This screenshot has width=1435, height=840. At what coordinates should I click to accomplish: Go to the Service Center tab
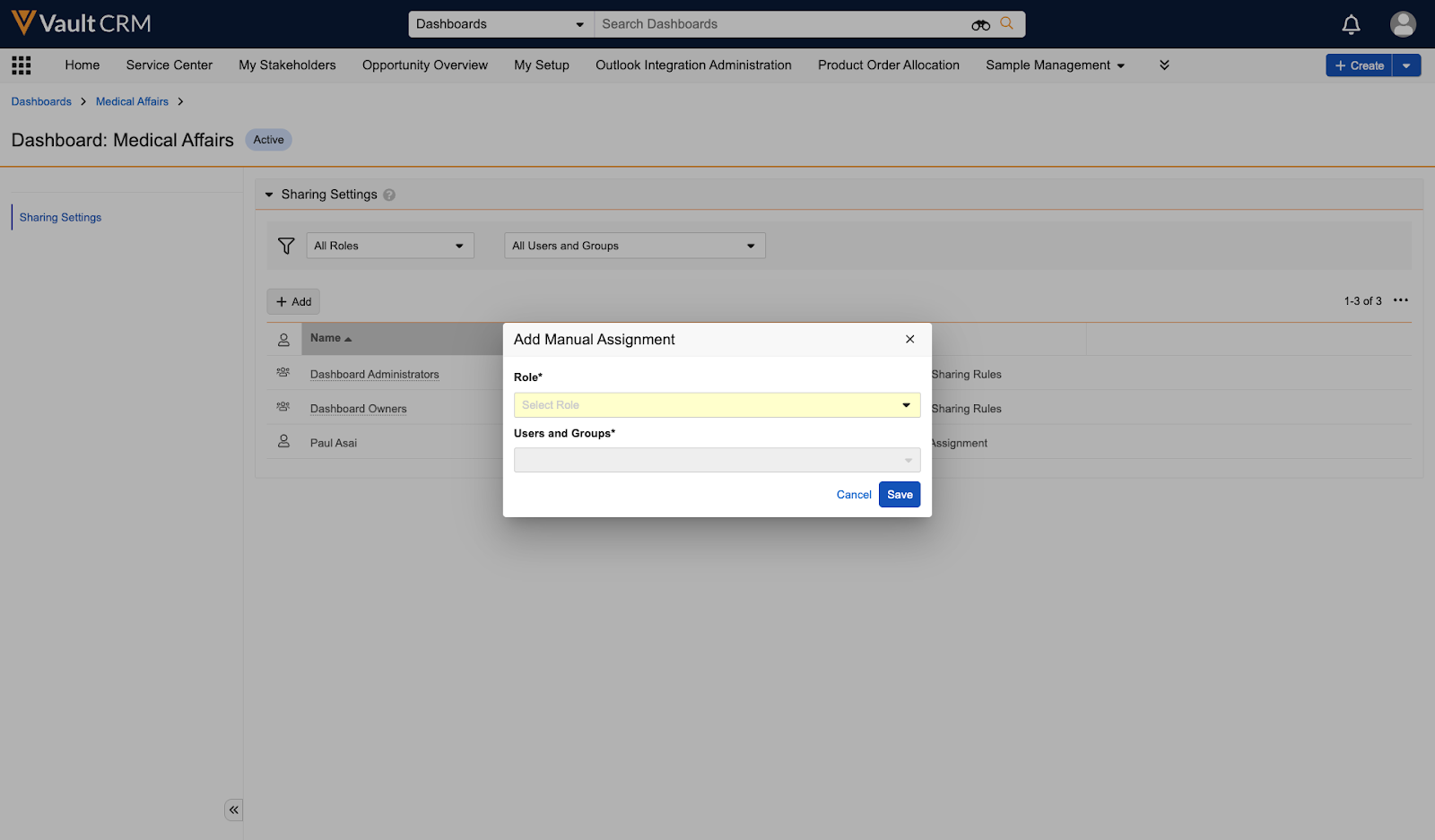tap(170, 65)
